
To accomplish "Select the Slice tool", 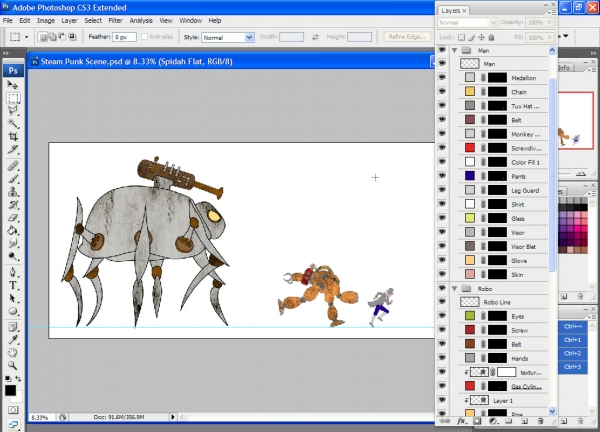I will point(13,149).
